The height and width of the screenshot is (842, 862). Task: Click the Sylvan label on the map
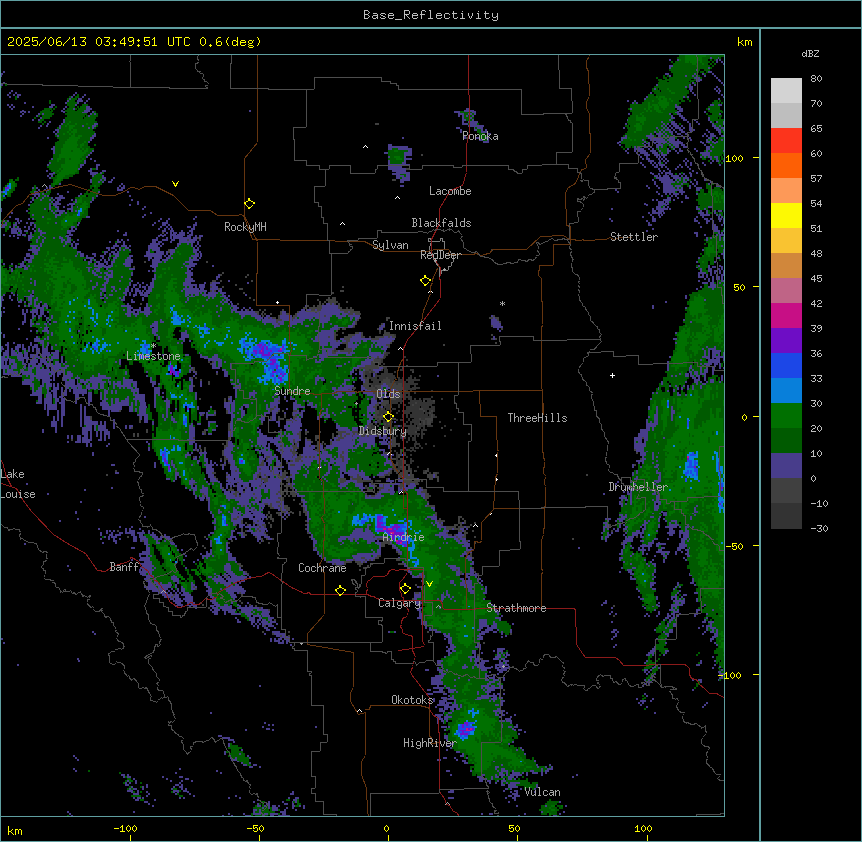pos(390,245)
